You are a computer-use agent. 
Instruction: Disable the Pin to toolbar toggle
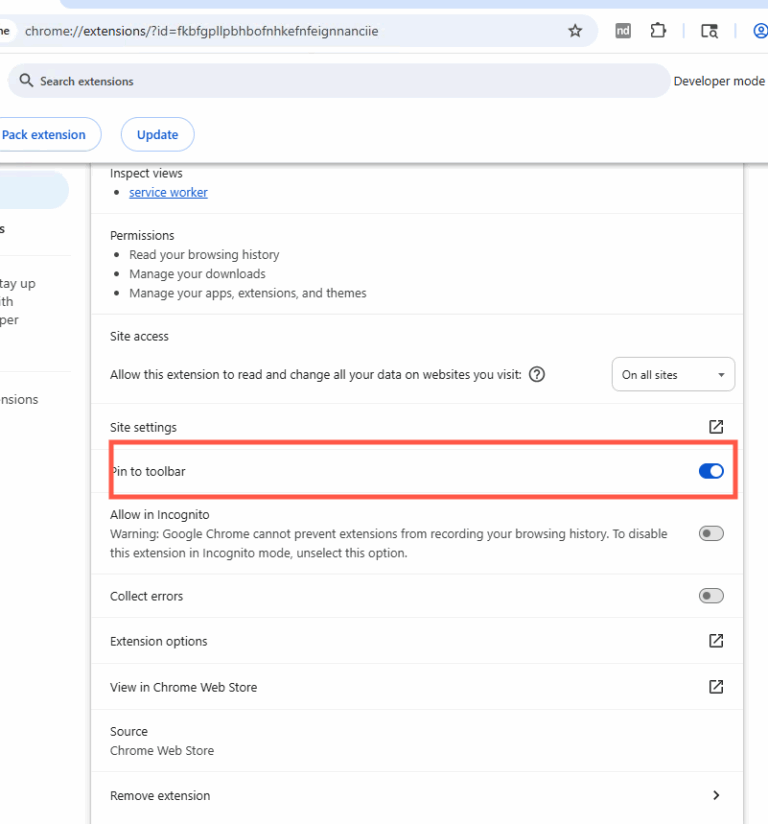coord(711,470)
